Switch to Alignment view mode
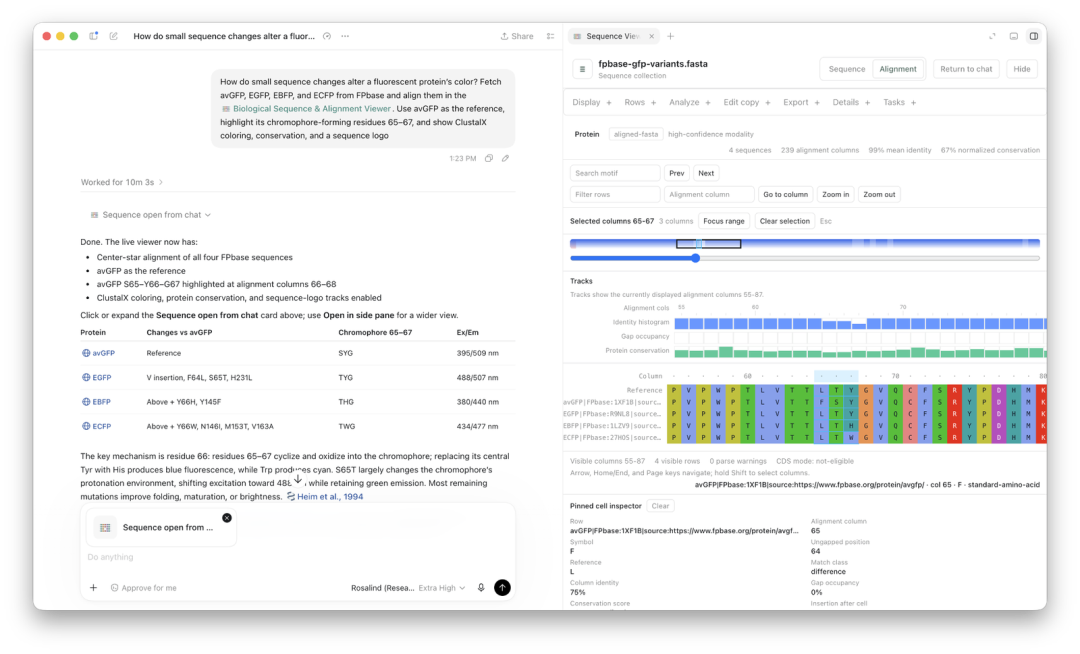 coord(897,69)
